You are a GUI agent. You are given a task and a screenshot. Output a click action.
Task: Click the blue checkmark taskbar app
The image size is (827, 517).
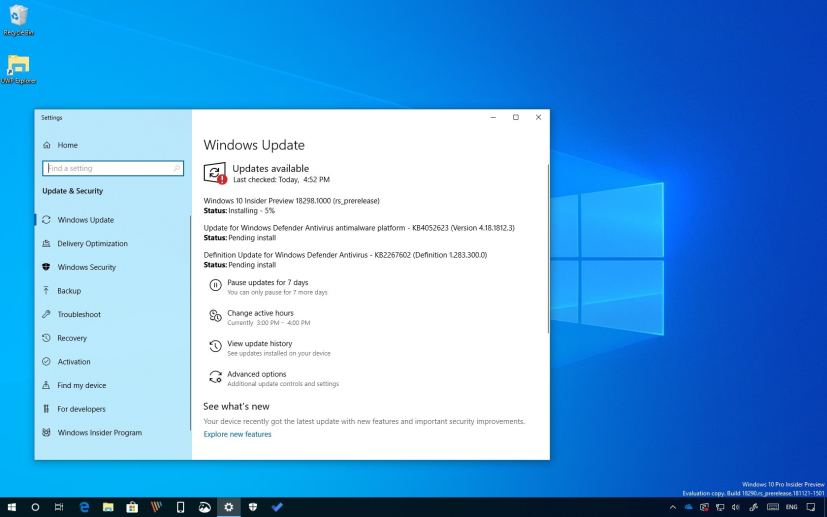click(277, 508)
